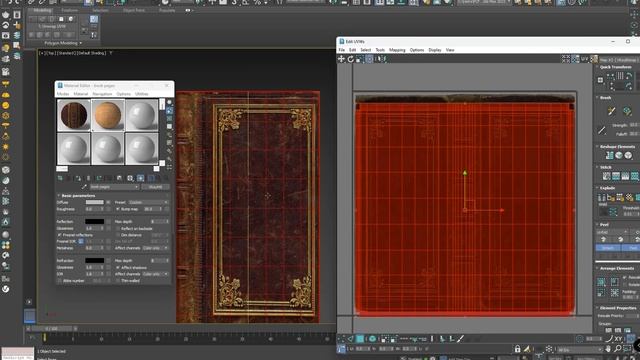This screenshot has width=640, height=360.
Task: Open the Mapping menu in Edit UVWs
Action: coord(397,50)
